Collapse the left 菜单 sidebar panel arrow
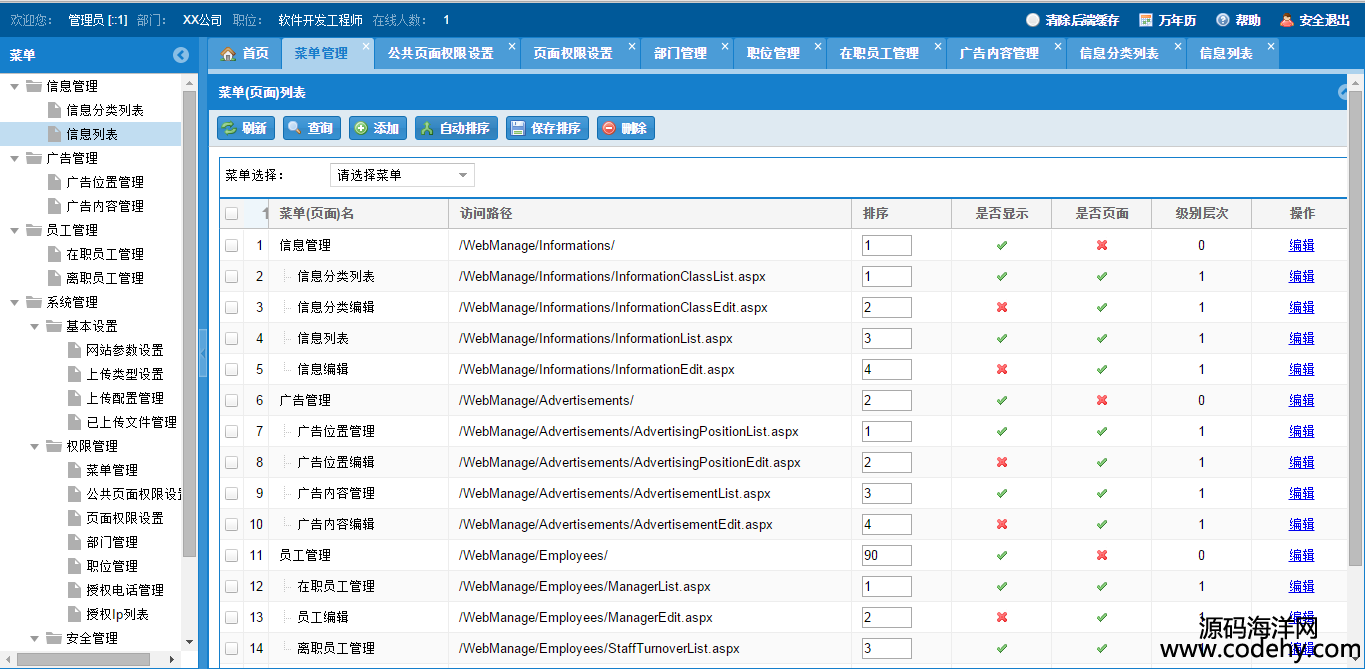 [x=181, y=56]
